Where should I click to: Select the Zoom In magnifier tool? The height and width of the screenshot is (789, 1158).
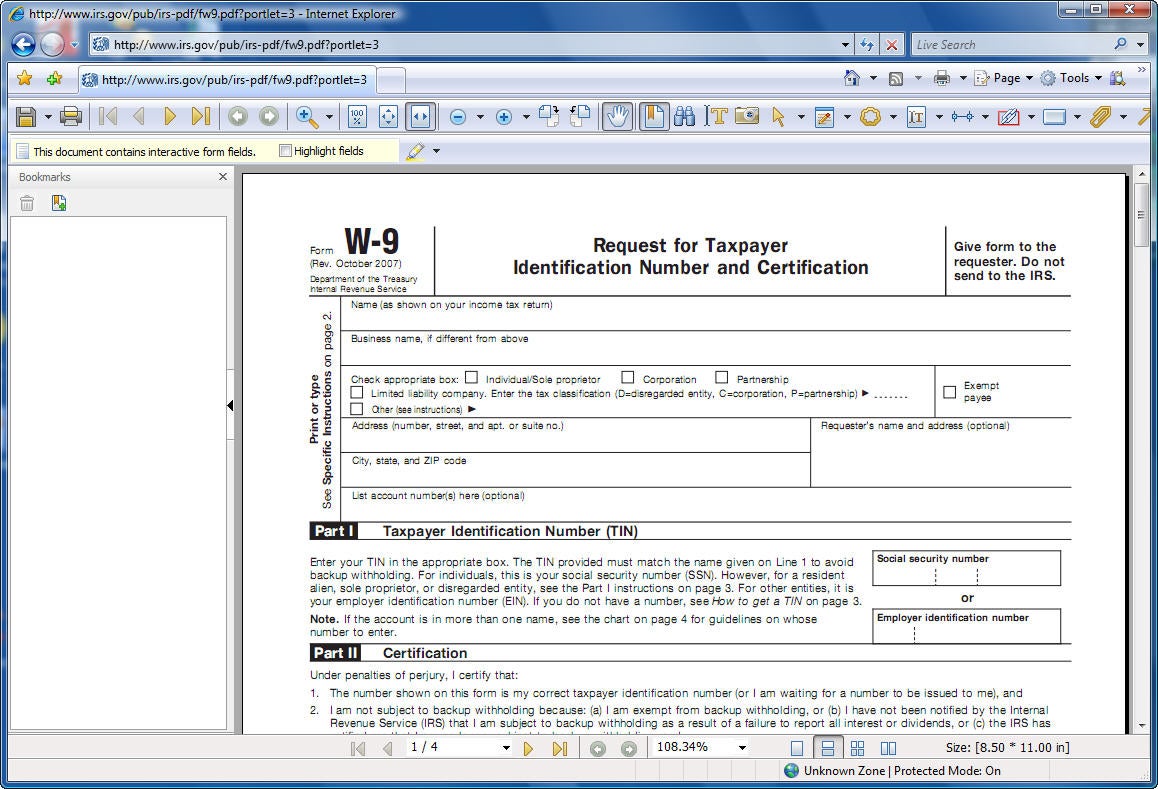306,117
